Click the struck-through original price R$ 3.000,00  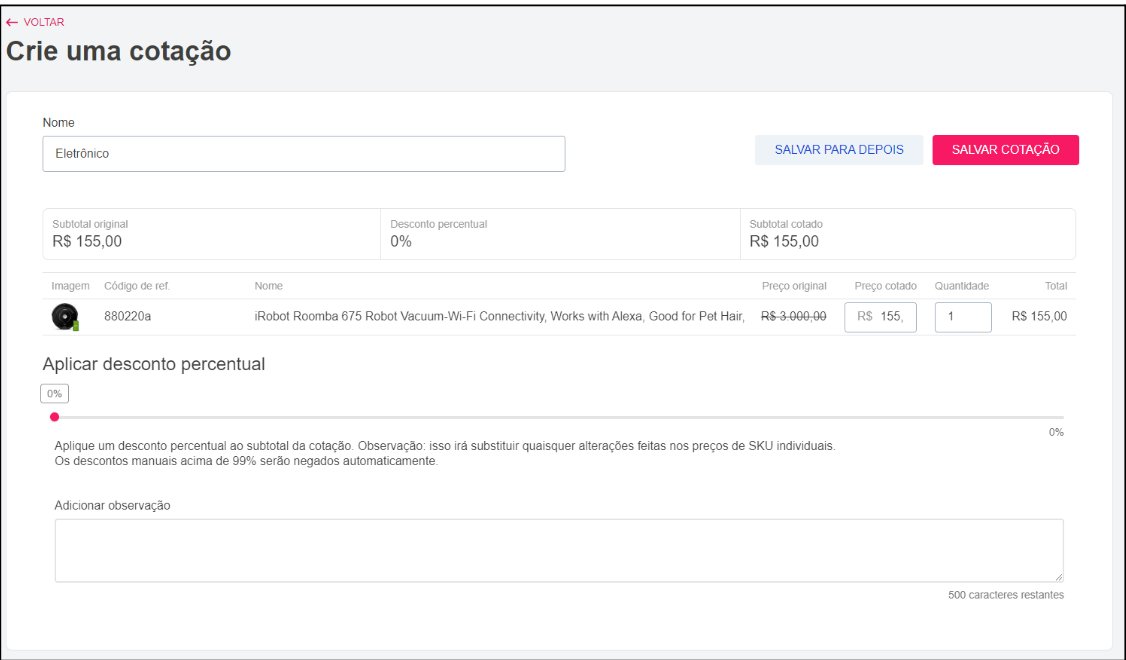[x=793, y=317]
